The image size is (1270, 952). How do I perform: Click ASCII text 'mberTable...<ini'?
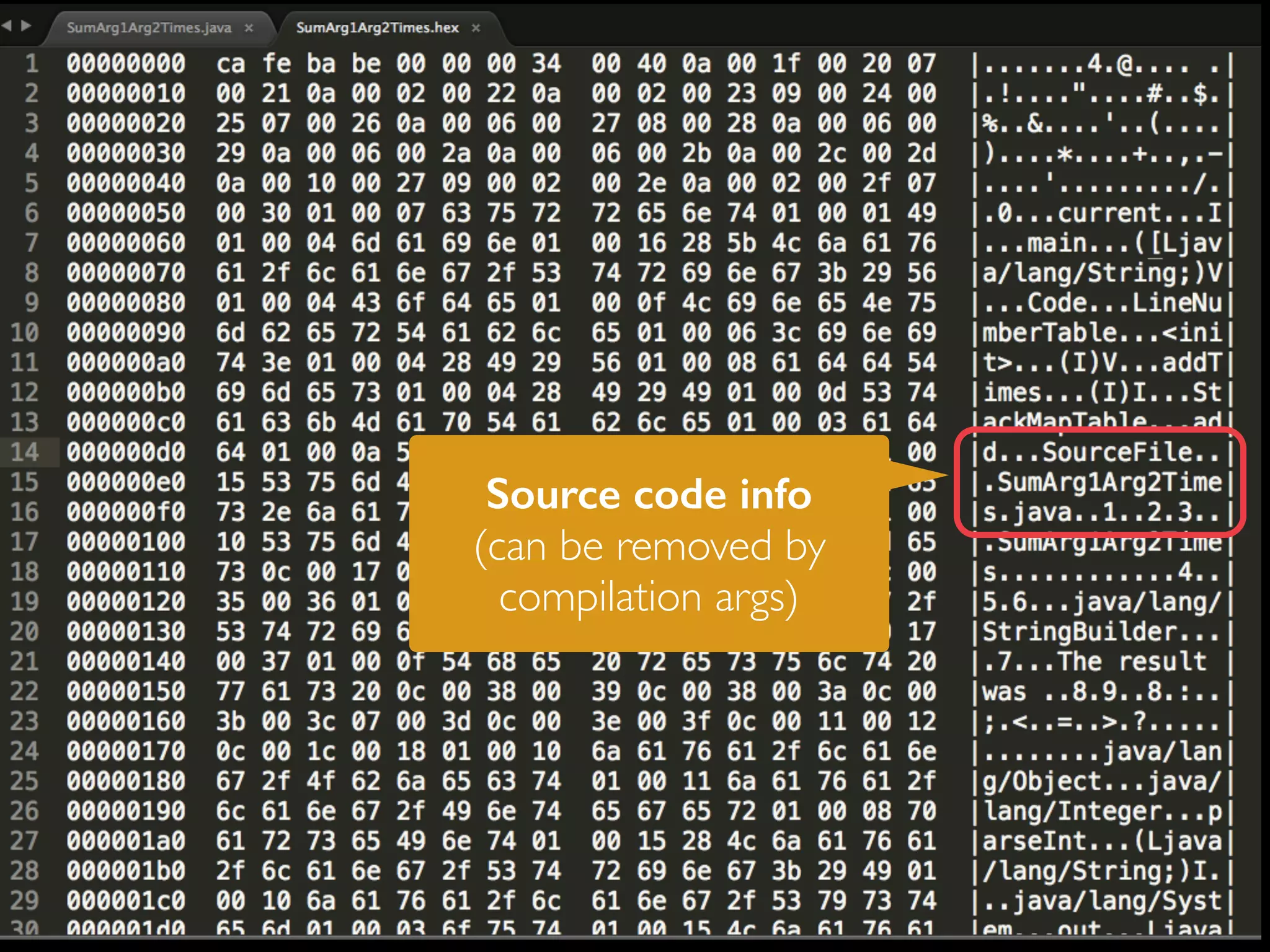[1102, 332]
